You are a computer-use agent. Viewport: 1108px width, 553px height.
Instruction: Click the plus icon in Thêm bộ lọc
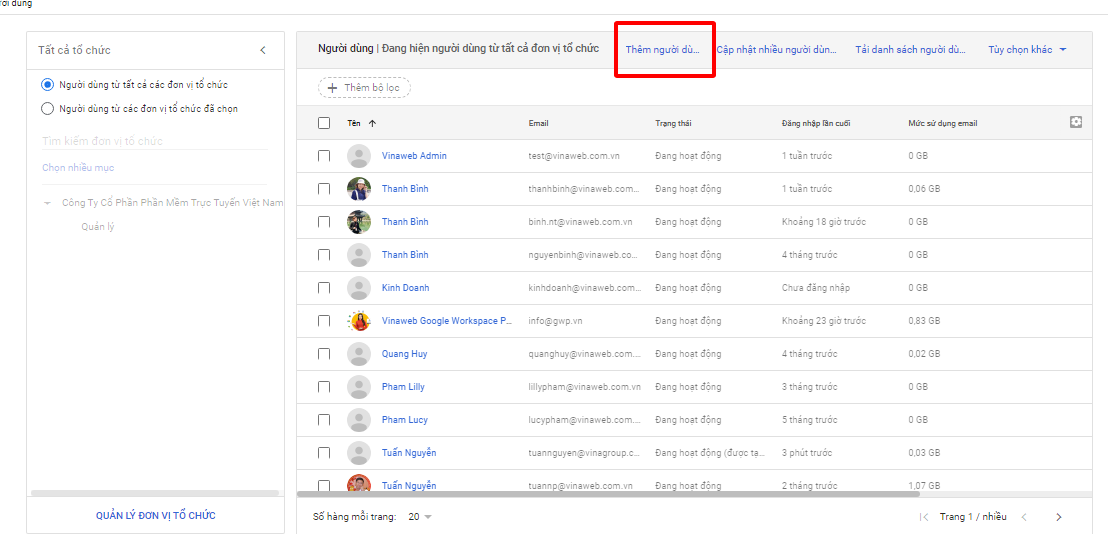(332, 88)
